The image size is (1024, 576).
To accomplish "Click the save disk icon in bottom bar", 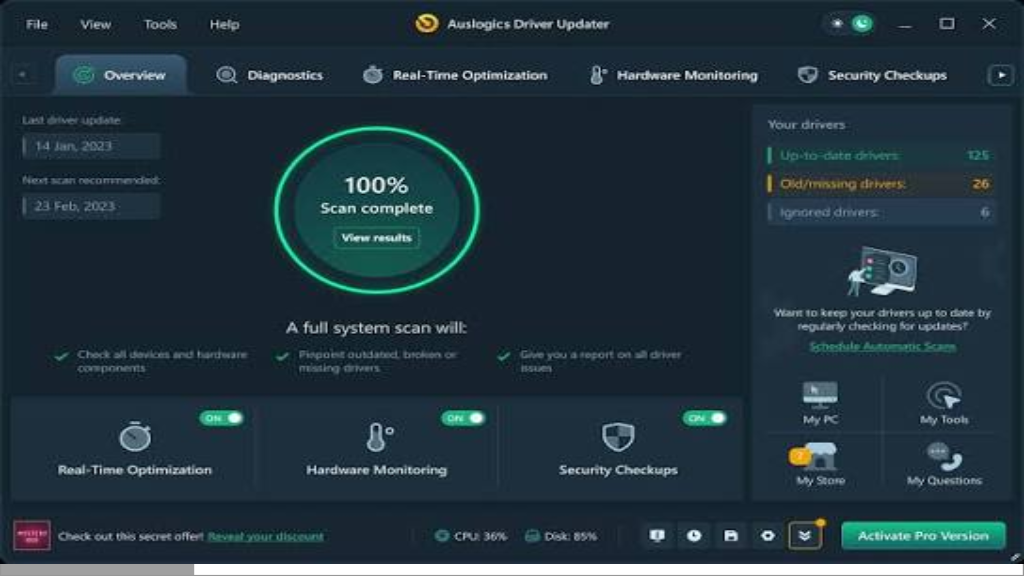I will coord(731,536).
